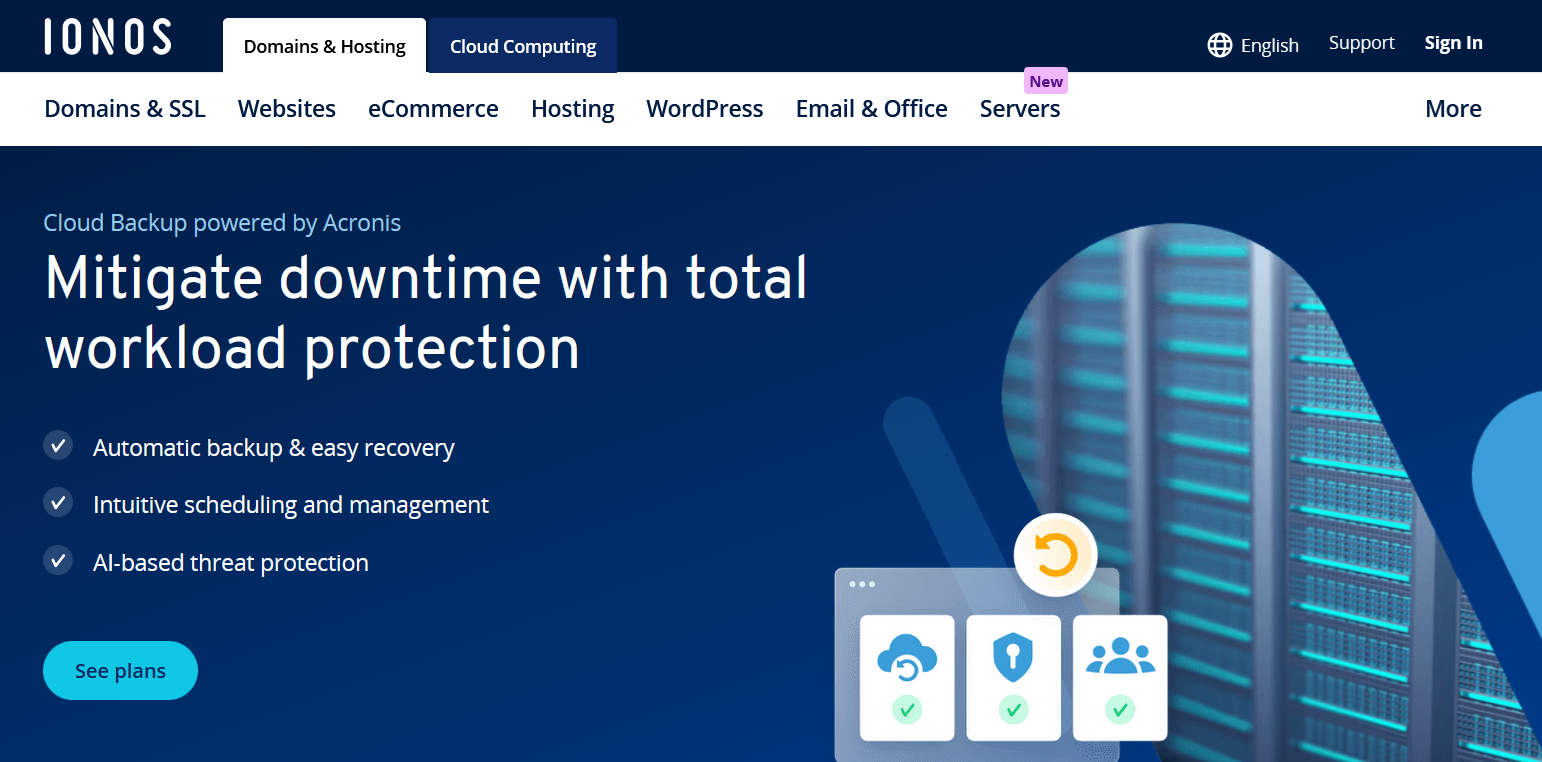Click the orange restore arrow icon
Screen dimensions: 1542x762
point(1055,554)
